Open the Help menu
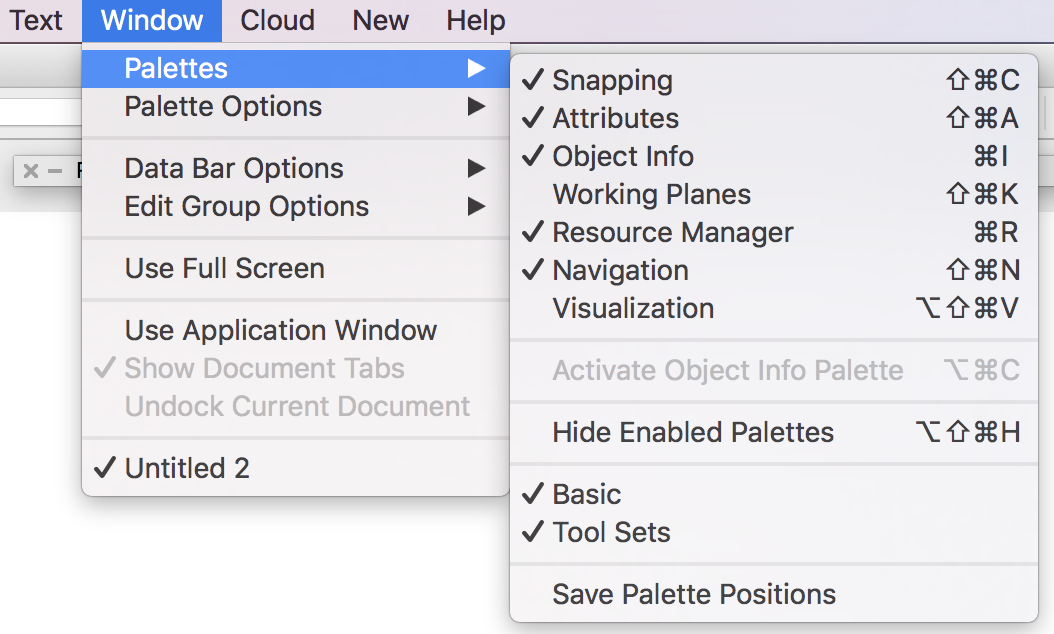Screen dimensions: 1054x634 pyautogui.click(x=475, y=20)
